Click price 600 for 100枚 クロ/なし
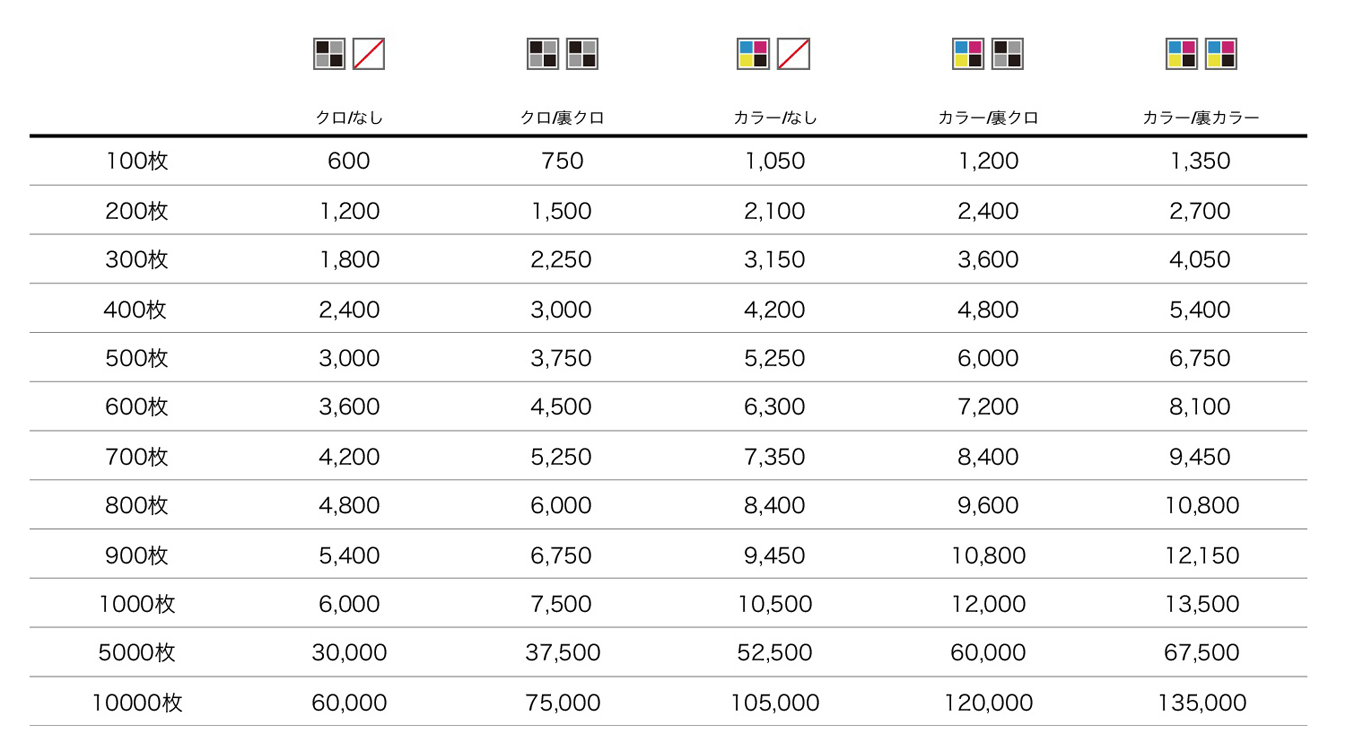The height and width of the screenshot is (735, 1350). point(349,161)
